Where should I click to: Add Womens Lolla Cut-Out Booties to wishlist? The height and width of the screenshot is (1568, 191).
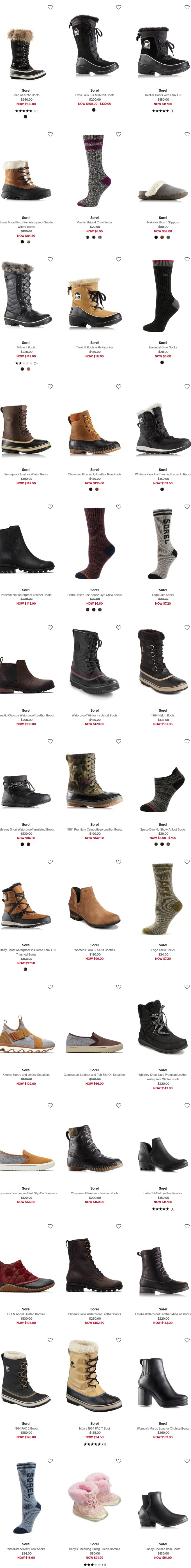pyautogui.click(x=119, y=862)
